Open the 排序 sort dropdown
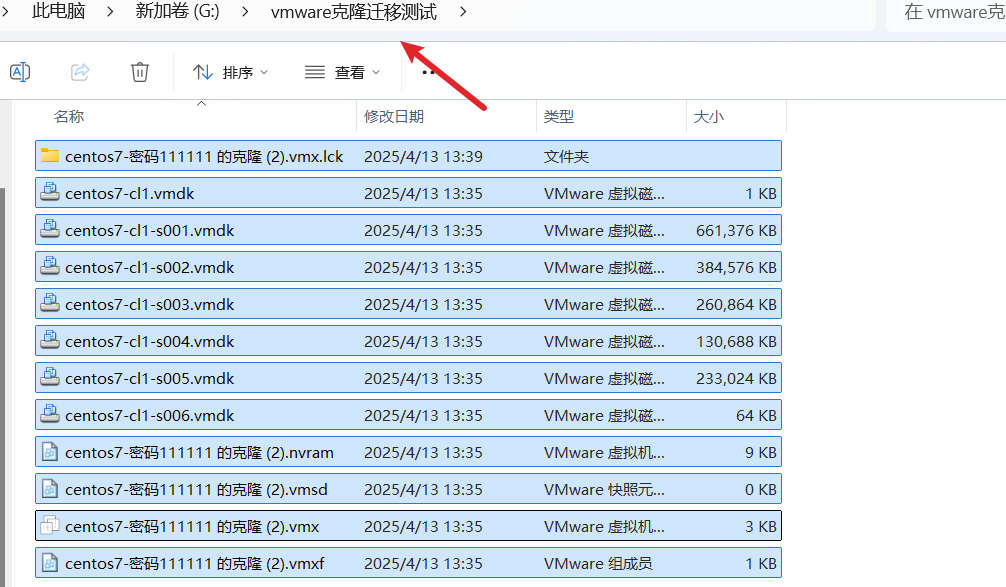1006x587 pixels. coord(230,72)
